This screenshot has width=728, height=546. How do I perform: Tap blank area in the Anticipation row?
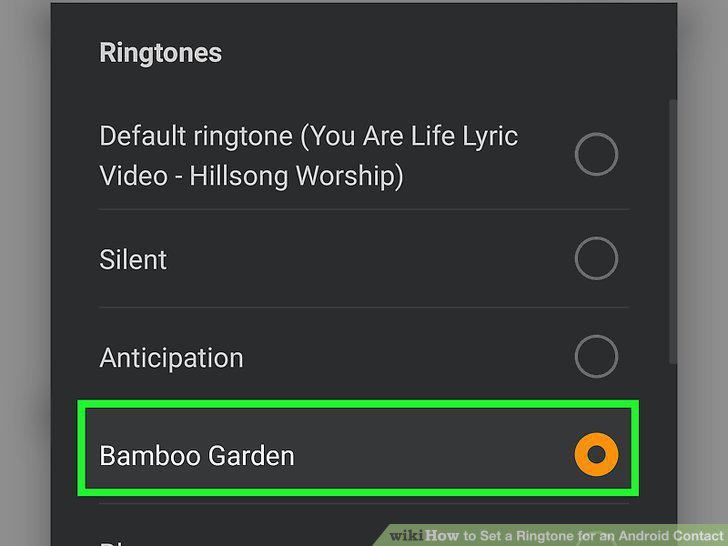tap(409, 357)
